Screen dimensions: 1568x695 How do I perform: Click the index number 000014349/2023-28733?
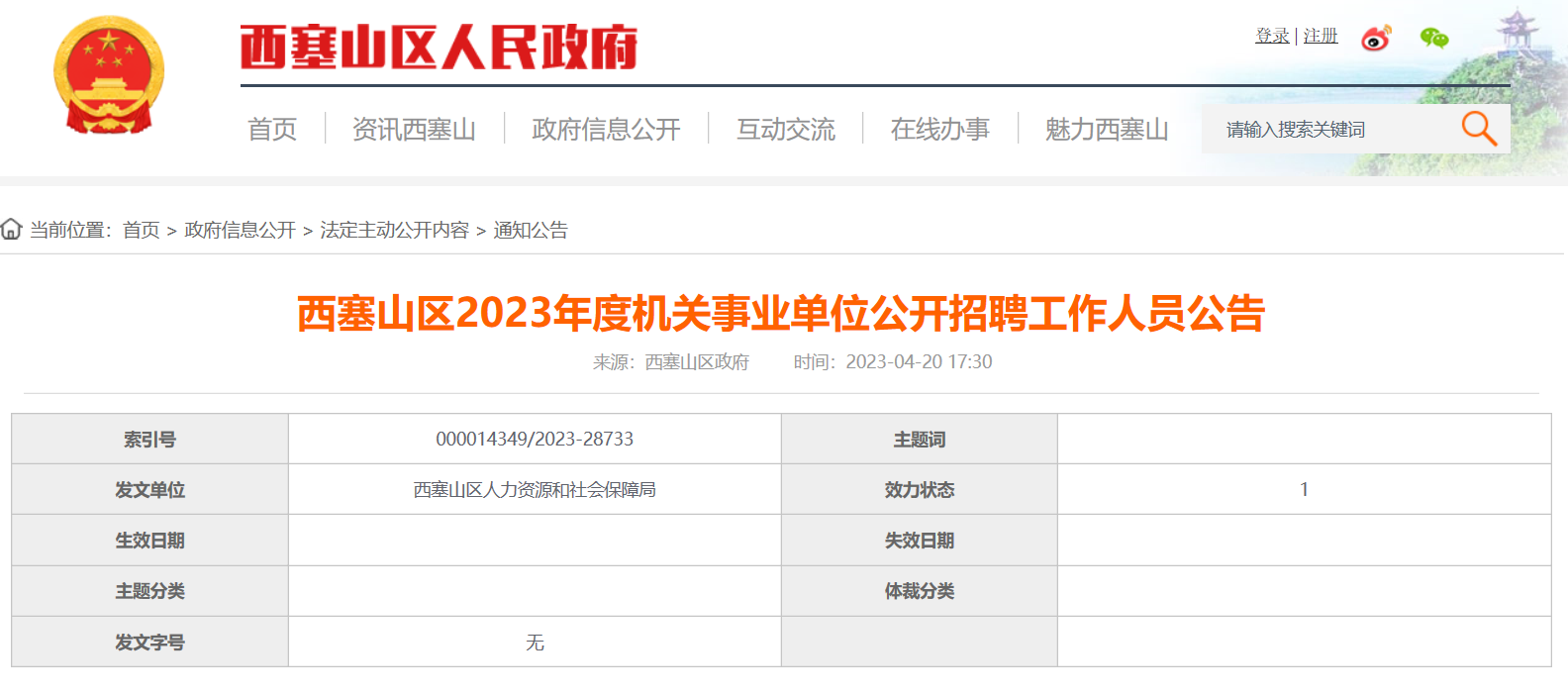click(x=535, y=440)
